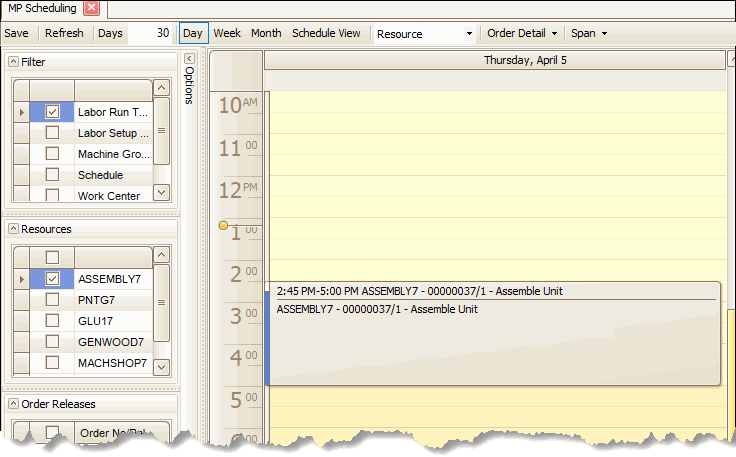736x457 pixels.
Task: Switch to Month view
Action: point(266,33)
